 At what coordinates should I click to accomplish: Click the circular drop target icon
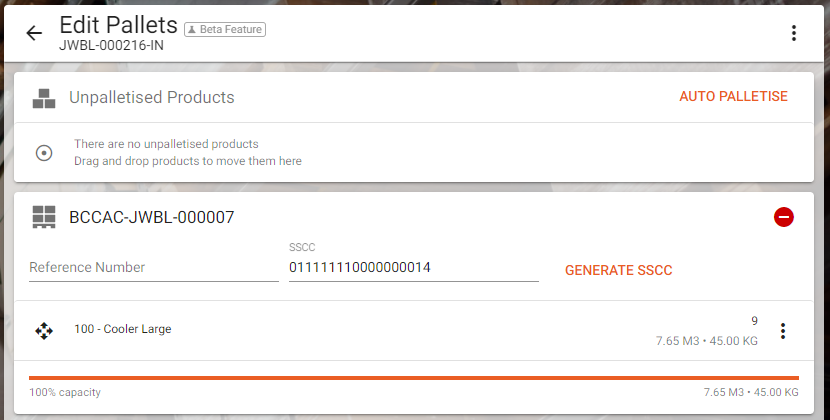(44, 153)
